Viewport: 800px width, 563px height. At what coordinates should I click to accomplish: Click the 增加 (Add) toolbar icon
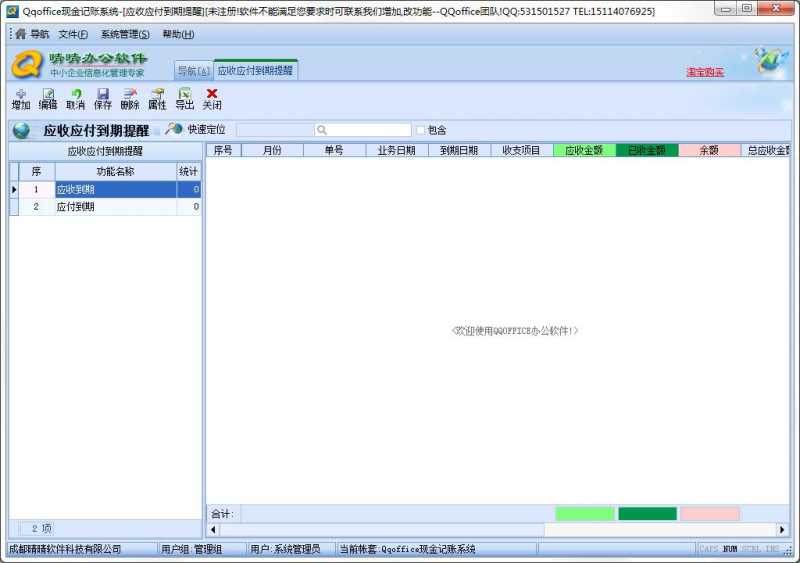(21, 99)
